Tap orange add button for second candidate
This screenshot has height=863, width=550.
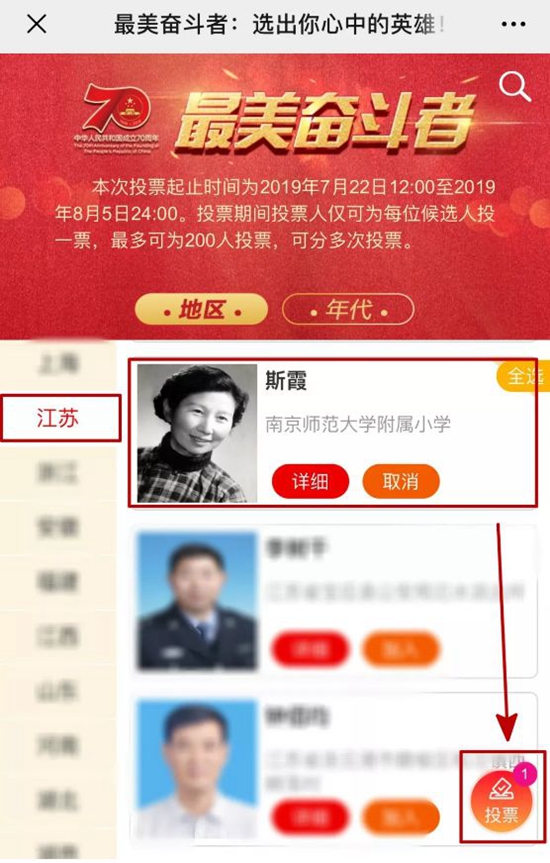pyautogui.click(x=401, y=649)
